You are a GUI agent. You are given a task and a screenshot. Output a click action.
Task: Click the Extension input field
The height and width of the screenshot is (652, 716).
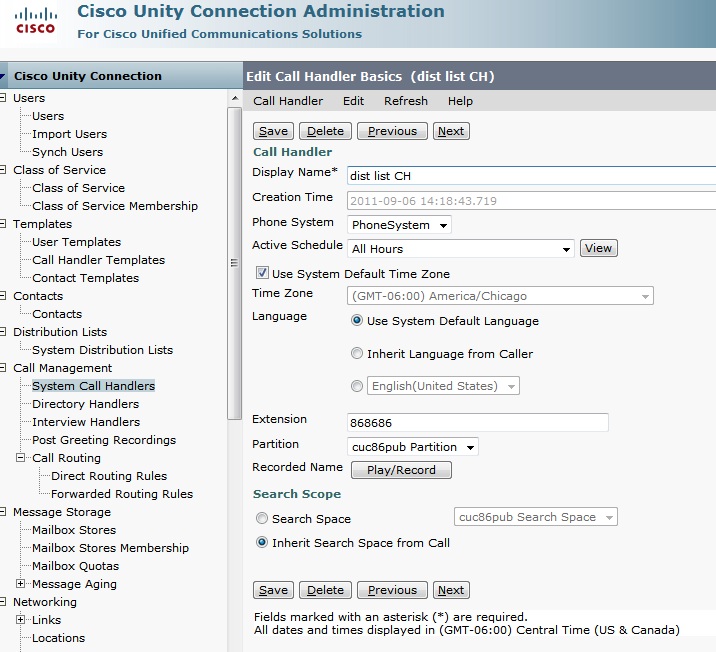[x=478, y=422]
